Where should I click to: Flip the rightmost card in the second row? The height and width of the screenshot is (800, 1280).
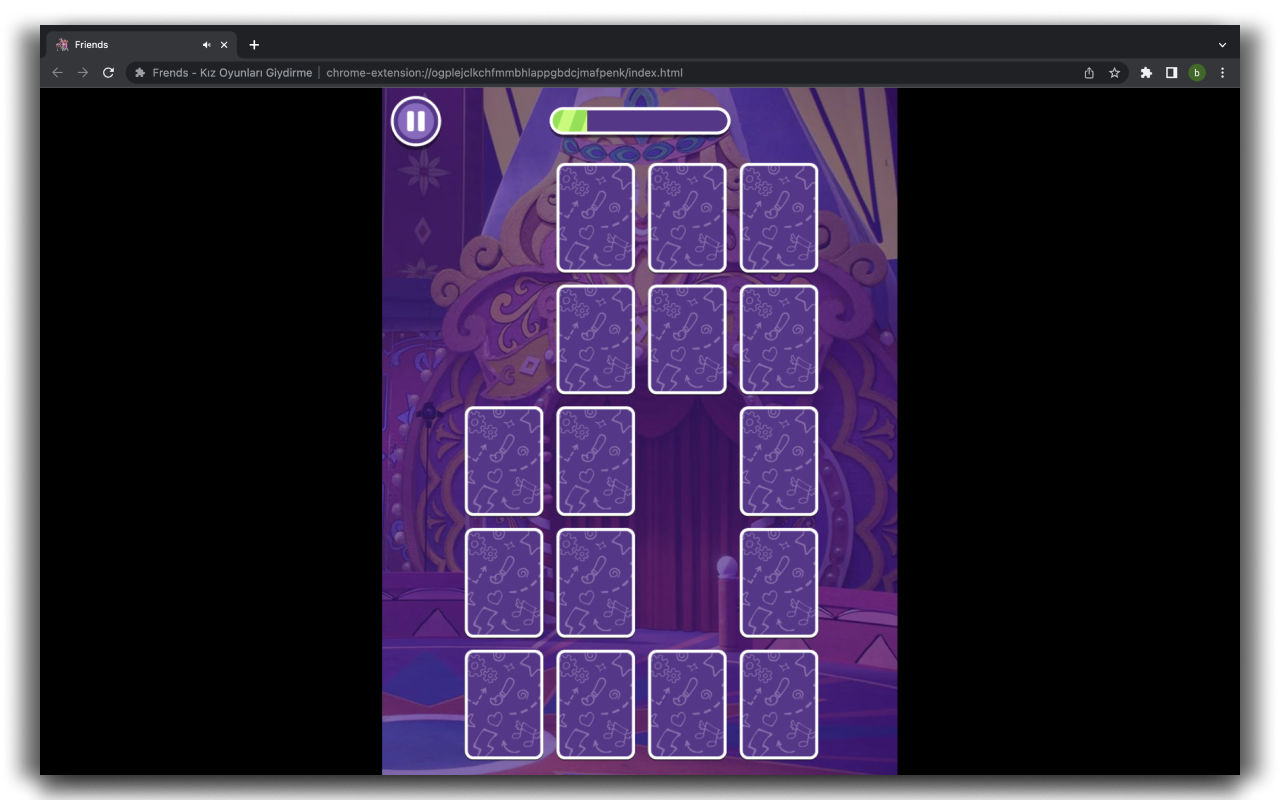tap(779, 339)
